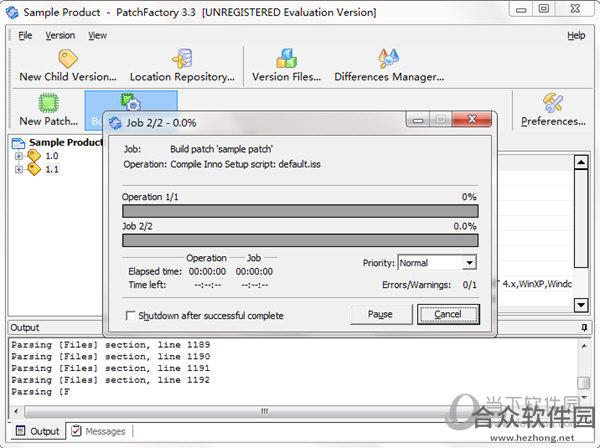The height and width of the screenshot is (448, 600).
Task: Open the Version Files cubes icon
Action: coord(286,58)
